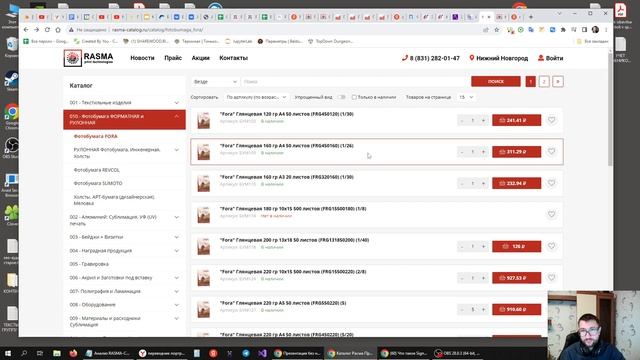The height and width of the screenshot is (360, 640).
Task: Open the Новости menu item
Action: pos(142,58)
